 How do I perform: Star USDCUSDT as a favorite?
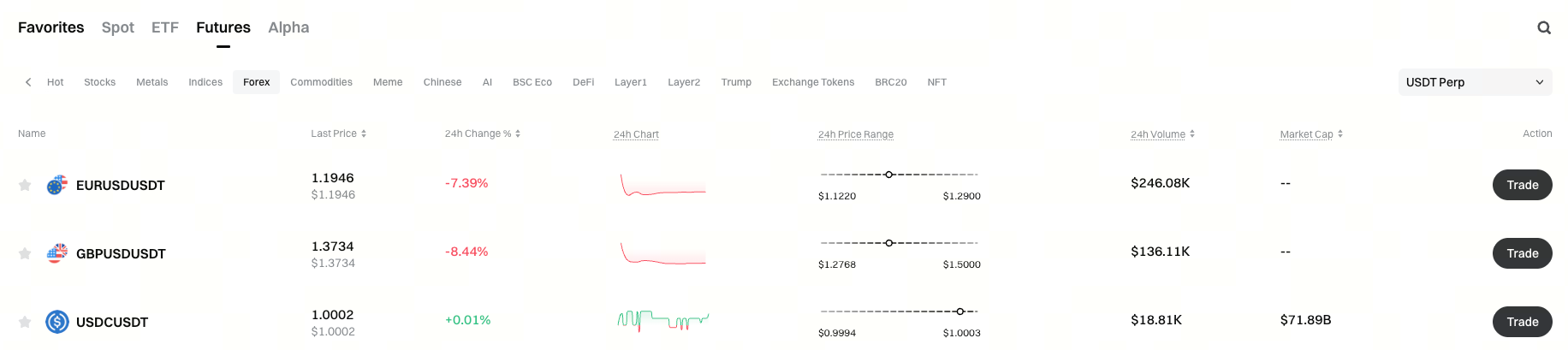pos(25,322)
